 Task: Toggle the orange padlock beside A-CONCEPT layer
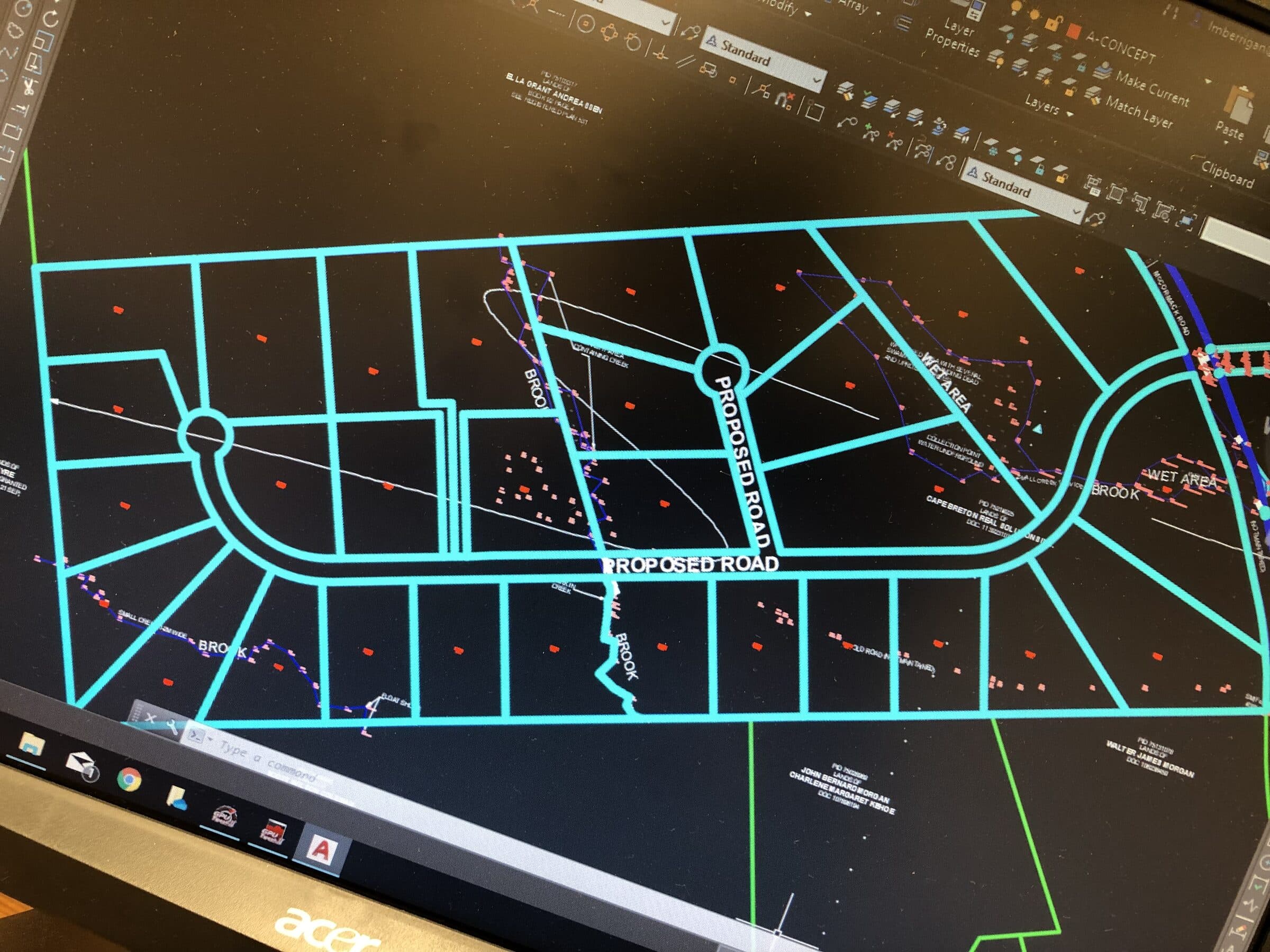coord(1054,24)
